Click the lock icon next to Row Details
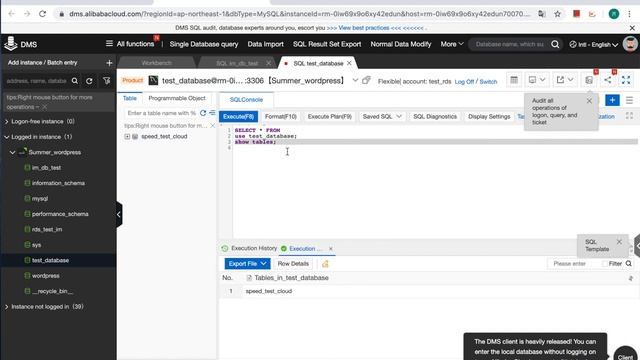Image resolution: width=640 pixels, height=360 pixels. point(325,264)
